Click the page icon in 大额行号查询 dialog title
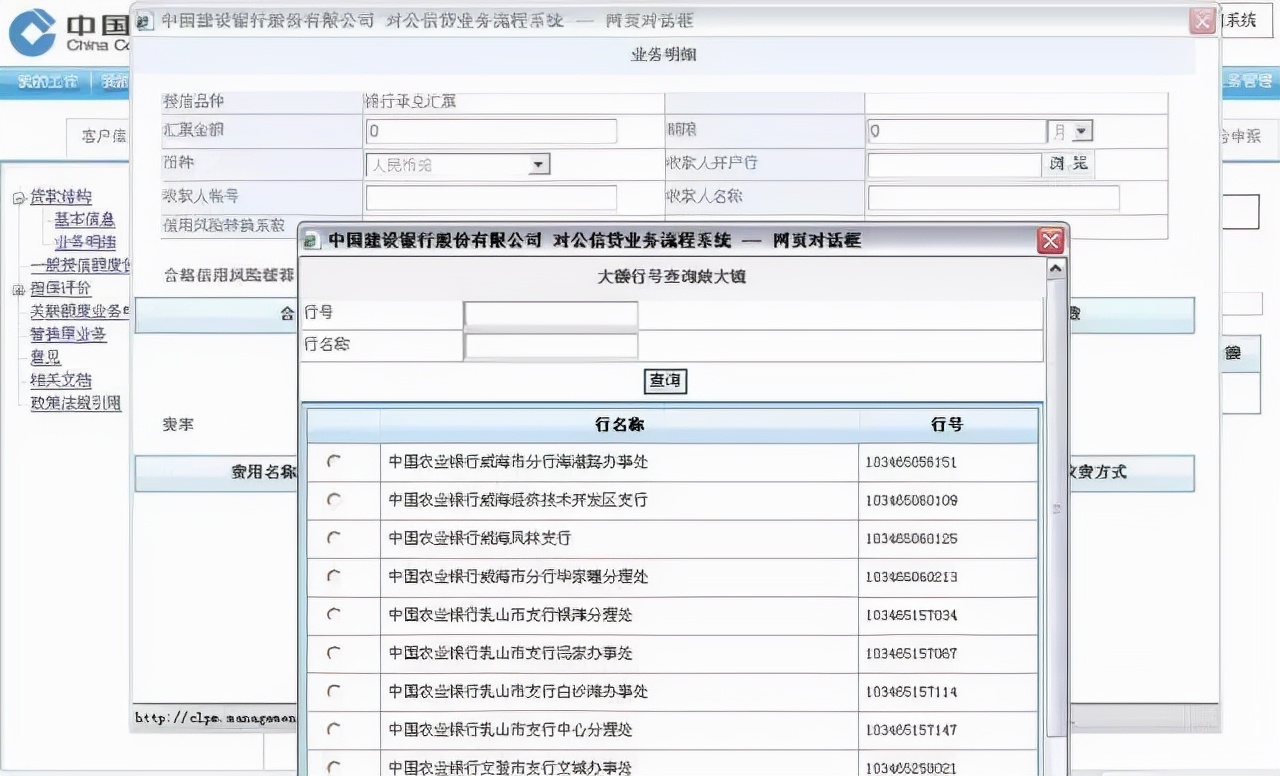 pyautogui.click(x=312, y=240)
